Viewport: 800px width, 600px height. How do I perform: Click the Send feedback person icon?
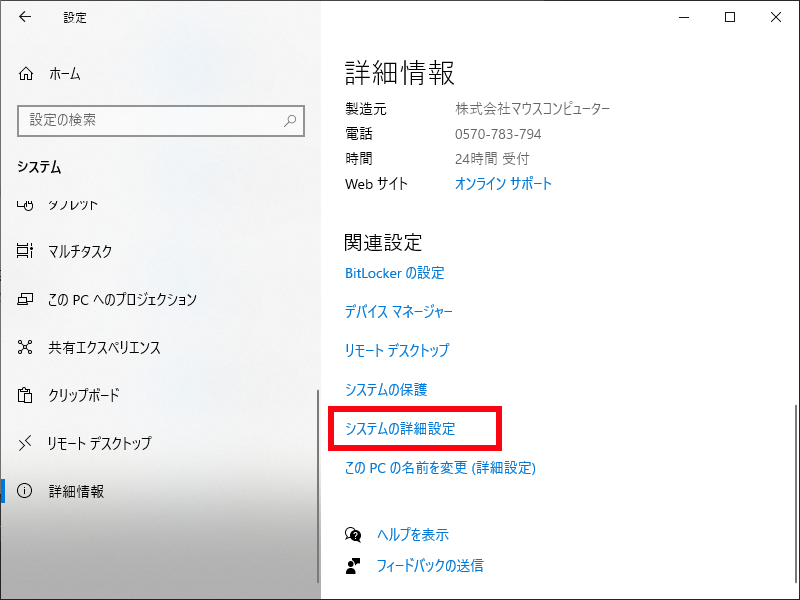(x=353, y=566)
